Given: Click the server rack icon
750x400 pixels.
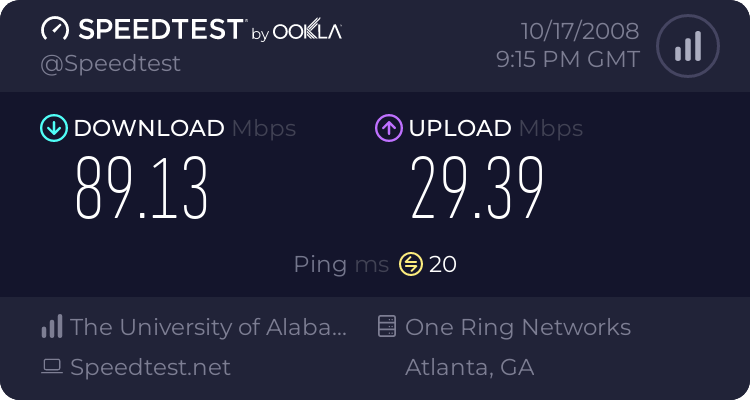Looking at the screenshot, I should (387, 327).
